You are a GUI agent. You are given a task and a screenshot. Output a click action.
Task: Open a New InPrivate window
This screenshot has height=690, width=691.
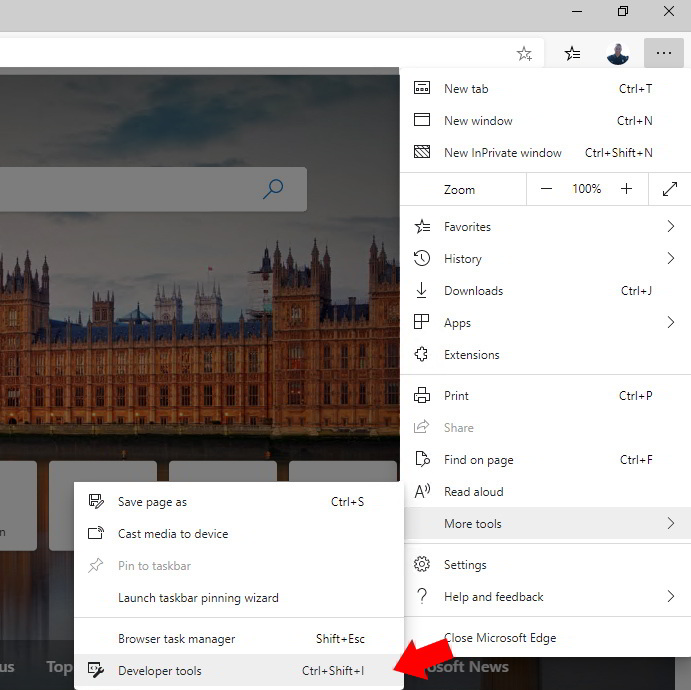click(545, 152)
